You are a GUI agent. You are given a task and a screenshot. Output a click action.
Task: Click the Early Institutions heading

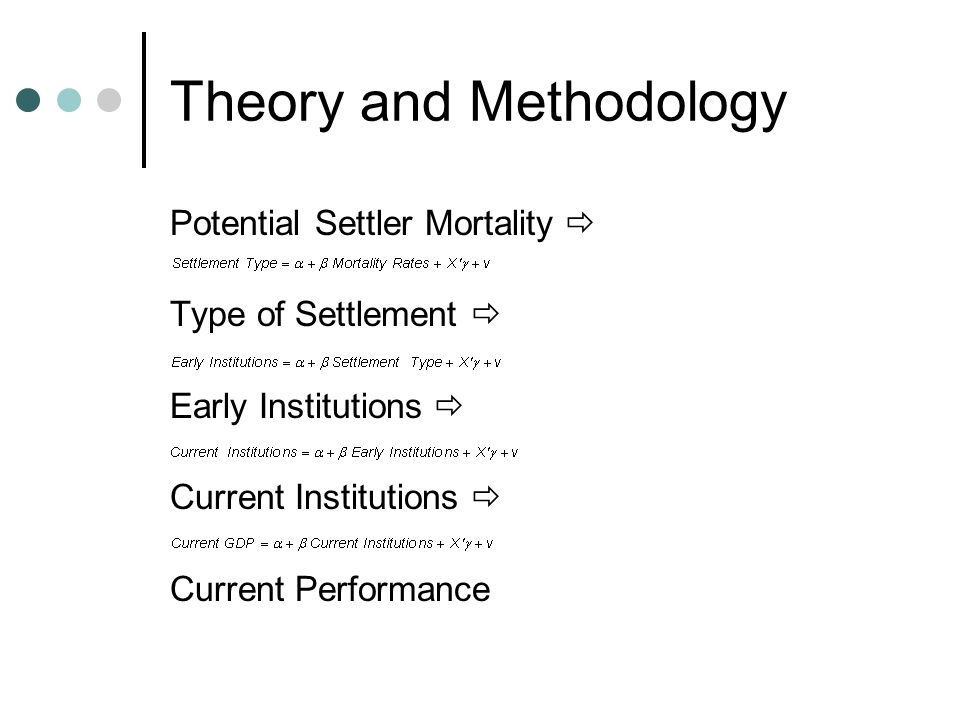[296, 407]
